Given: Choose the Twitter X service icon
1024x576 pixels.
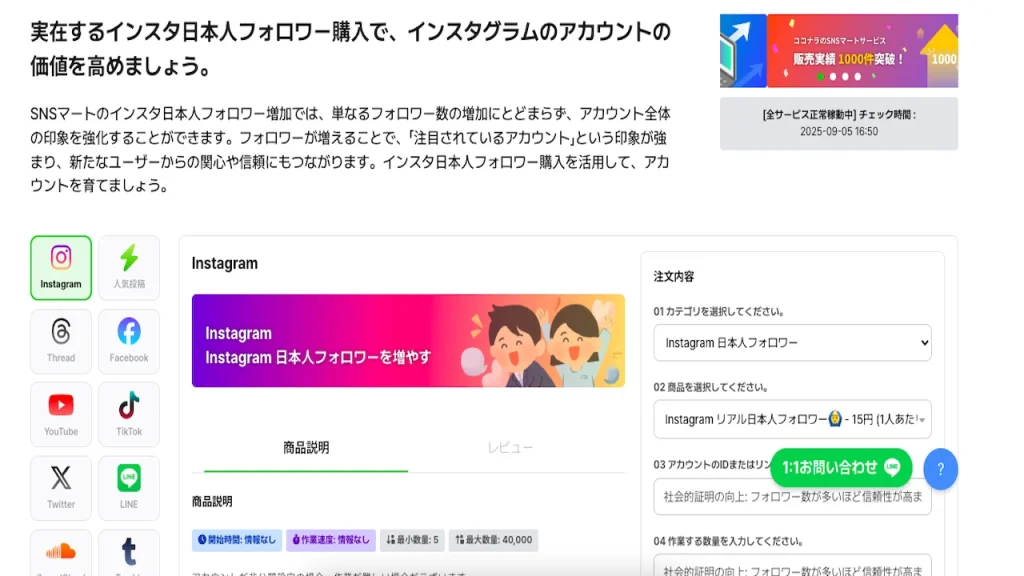Looking at the screenshot, I should 61,488.
